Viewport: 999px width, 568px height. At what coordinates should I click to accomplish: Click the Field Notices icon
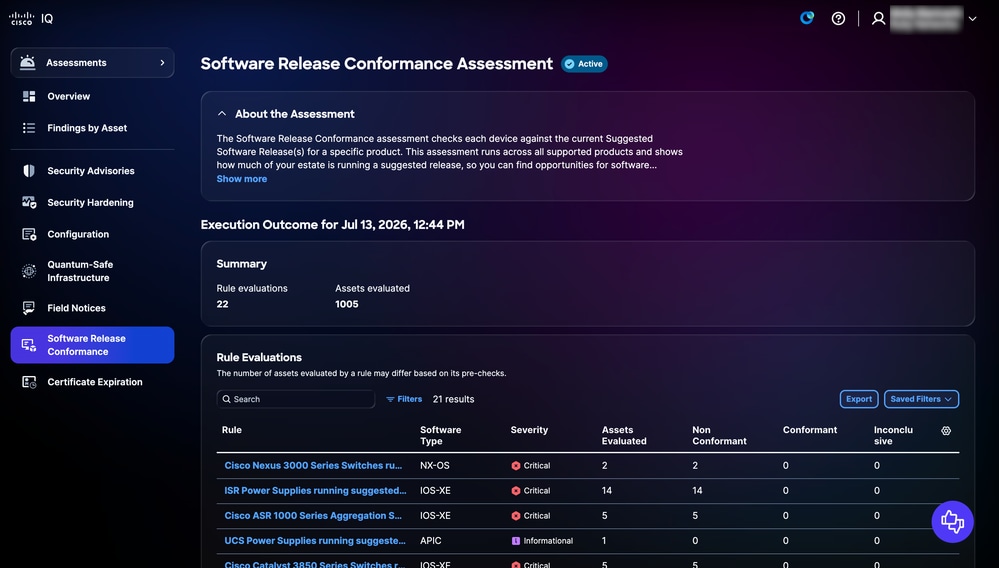[29, 308]
